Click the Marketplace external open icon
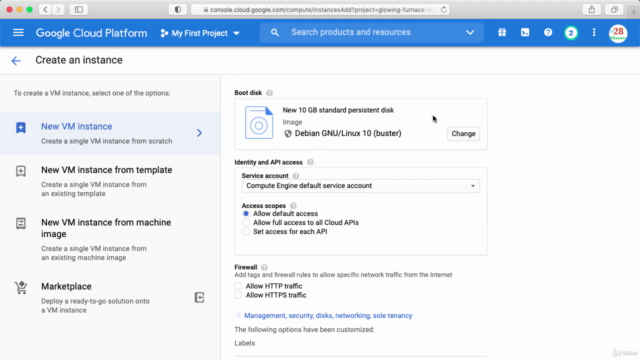This screenshot has height=360, width=640. click(x=199, y=298)
